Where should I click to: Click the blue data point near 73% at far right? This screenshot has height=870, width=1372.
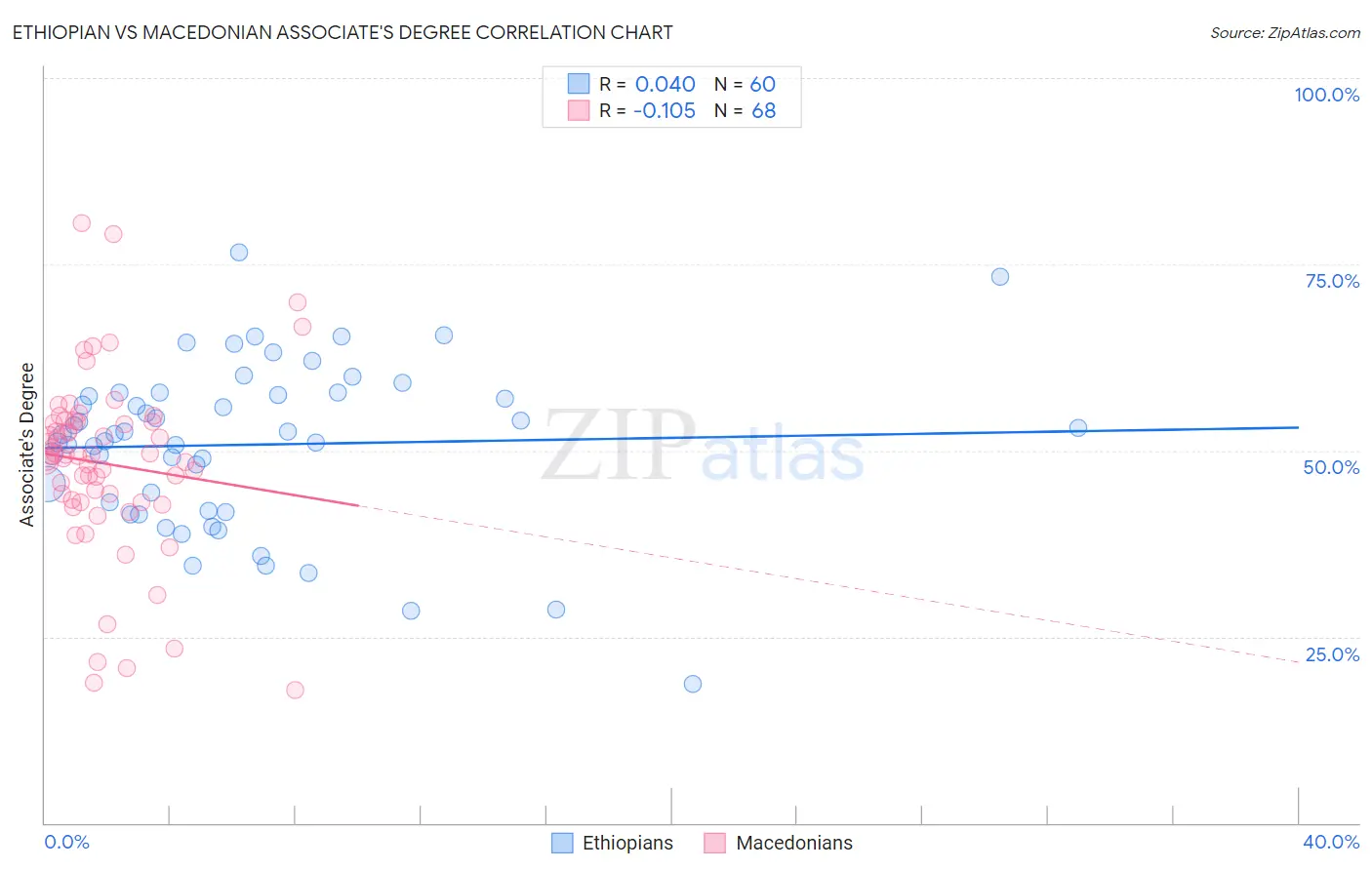(x=1000, y=277)
